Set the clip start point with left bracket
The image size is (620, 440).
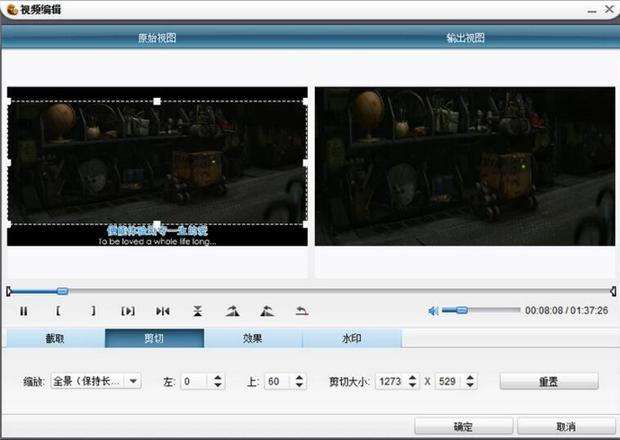[x=58, y=311]
